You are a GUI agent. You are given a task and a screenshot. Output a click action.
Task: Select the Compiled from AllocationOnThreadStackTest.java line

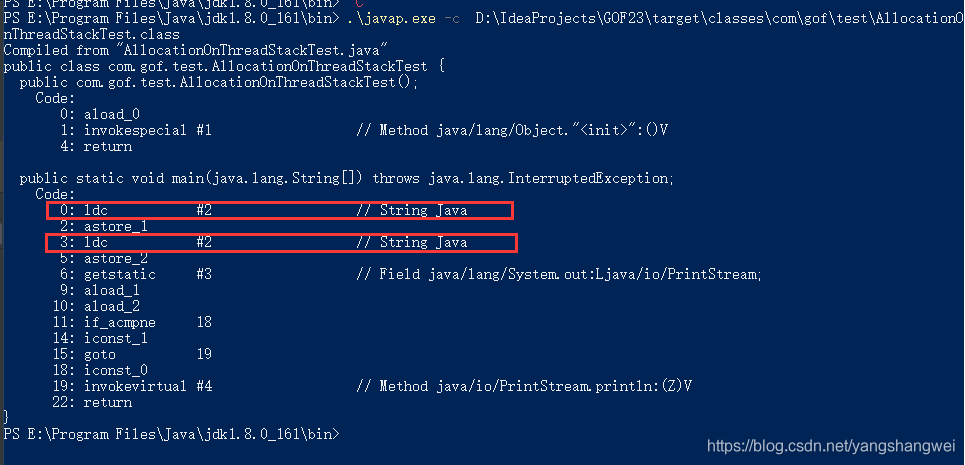click(196, 50)
